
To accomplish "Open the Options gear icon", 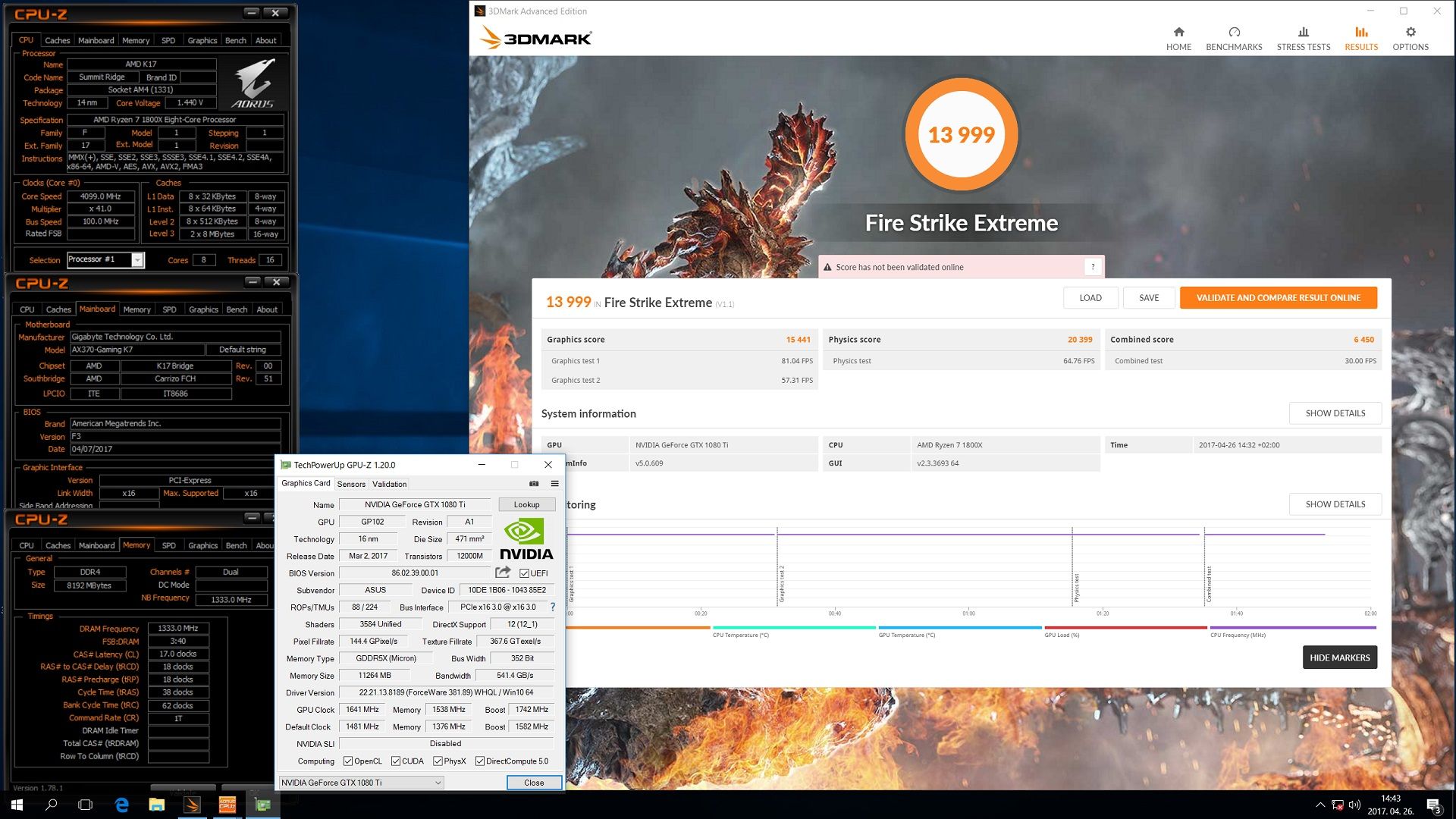I will click(1410, 33).
